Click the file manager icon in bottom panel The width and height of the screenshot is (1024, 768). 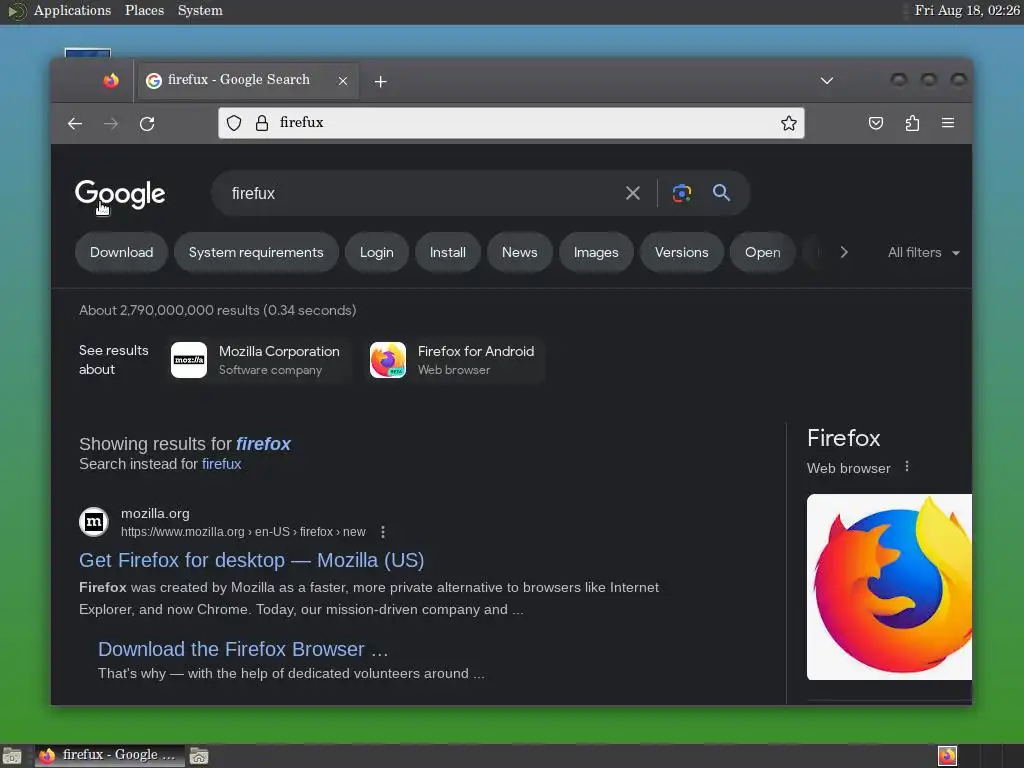click(199, 756)
